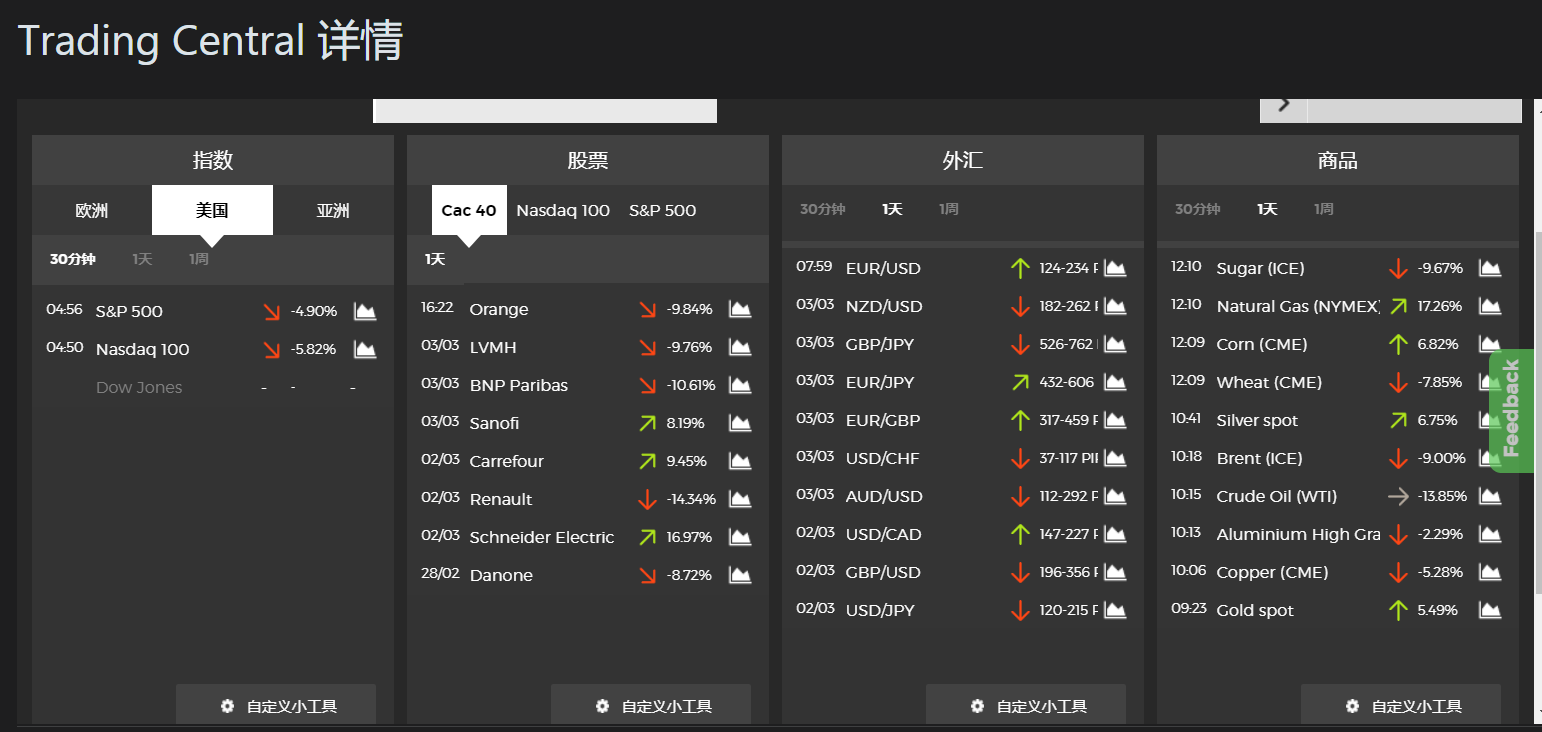Image resolution: width=1542 pixels, height=732 pixels.
Task: Select 1天 timeframe in 指数 panel
Action: coord(142,259)
